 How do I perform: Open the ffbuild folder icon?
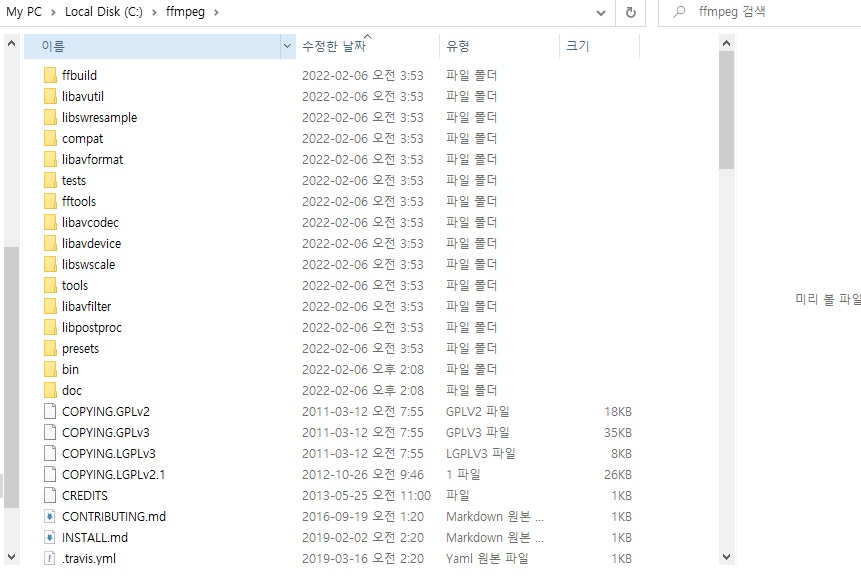pyautogui.click(x=50, y=75)
